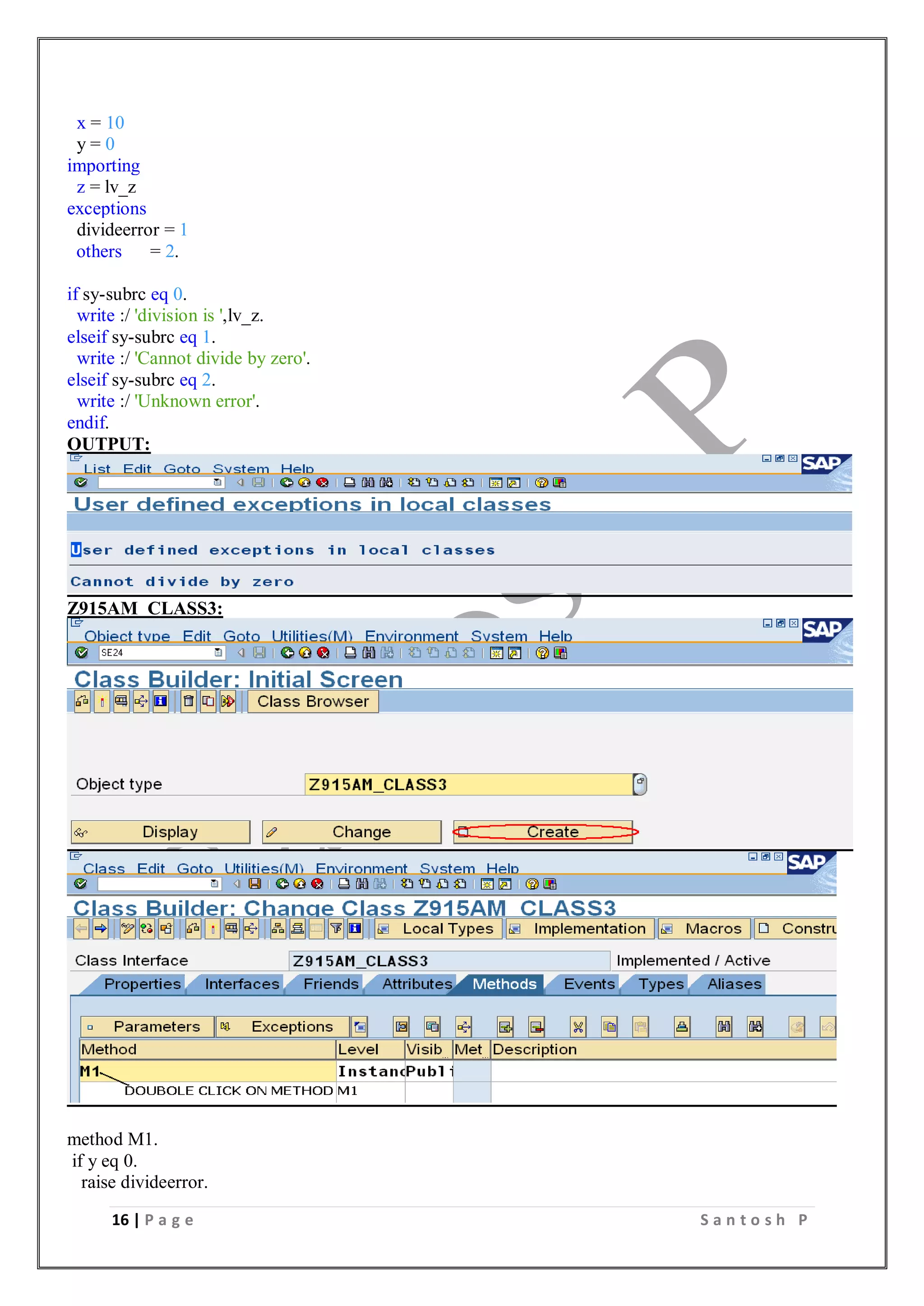Screen dimensions: 924x1306
Task: Open the Goto menu in the output window
Action: 181,469
